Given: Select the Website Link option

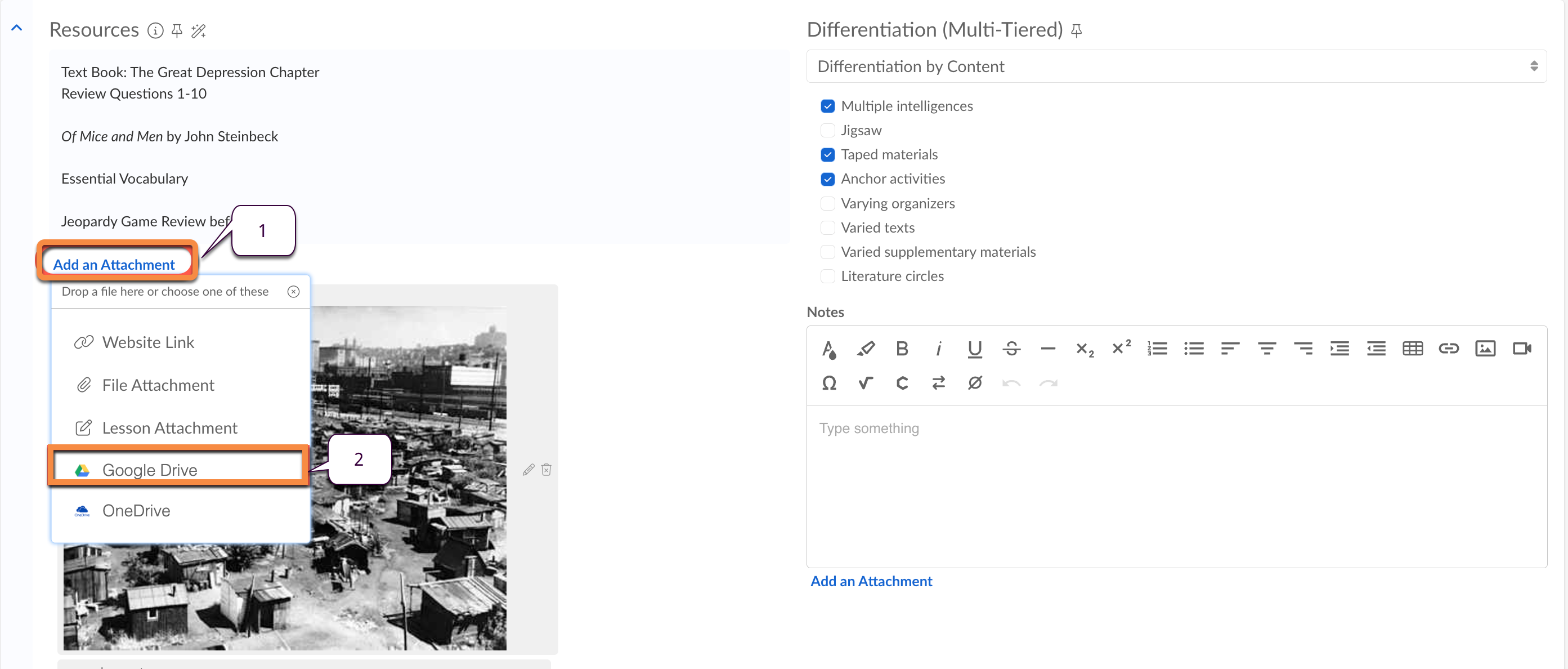Looking at the screenshot, I should (x=148, y=342).
